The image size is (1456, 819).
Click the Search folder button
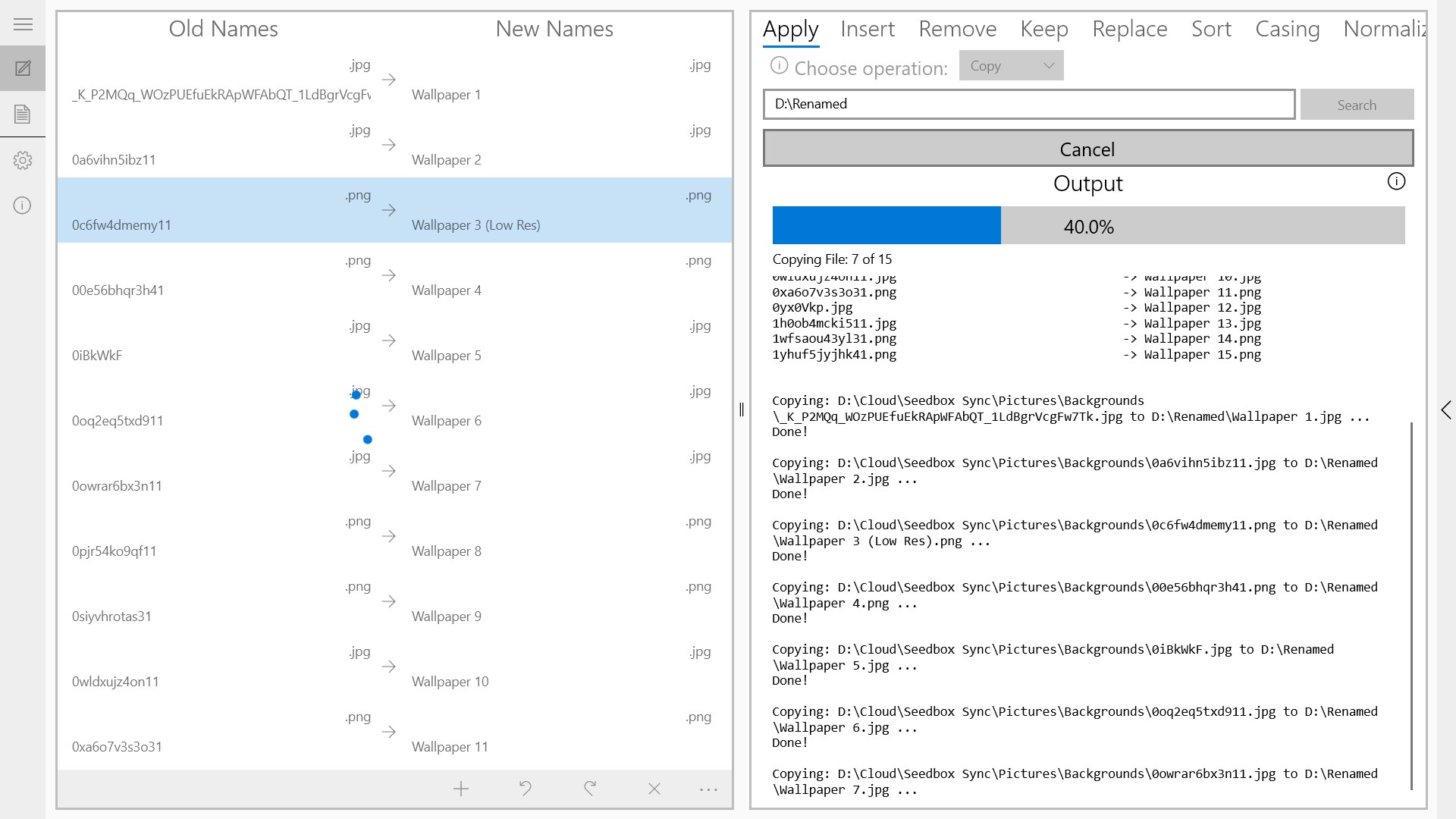(x=1357, y=105)
